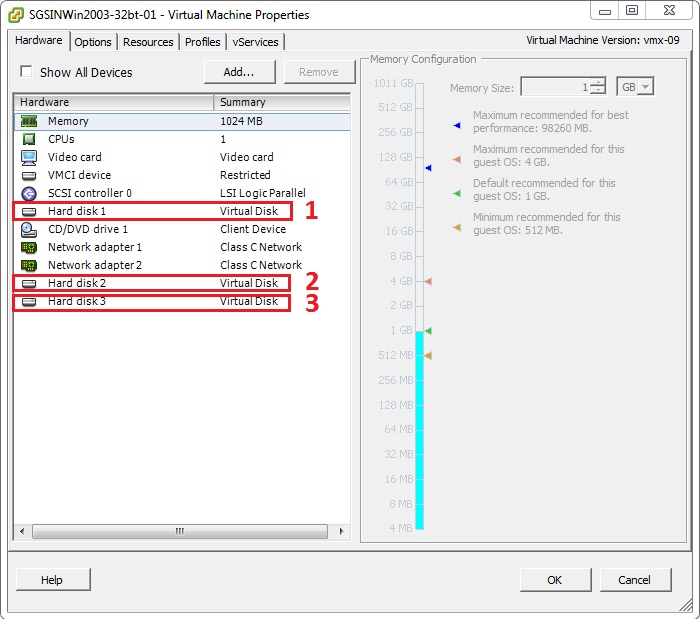
Task: Click the Restricted summary value
Action: pos(246,175)
